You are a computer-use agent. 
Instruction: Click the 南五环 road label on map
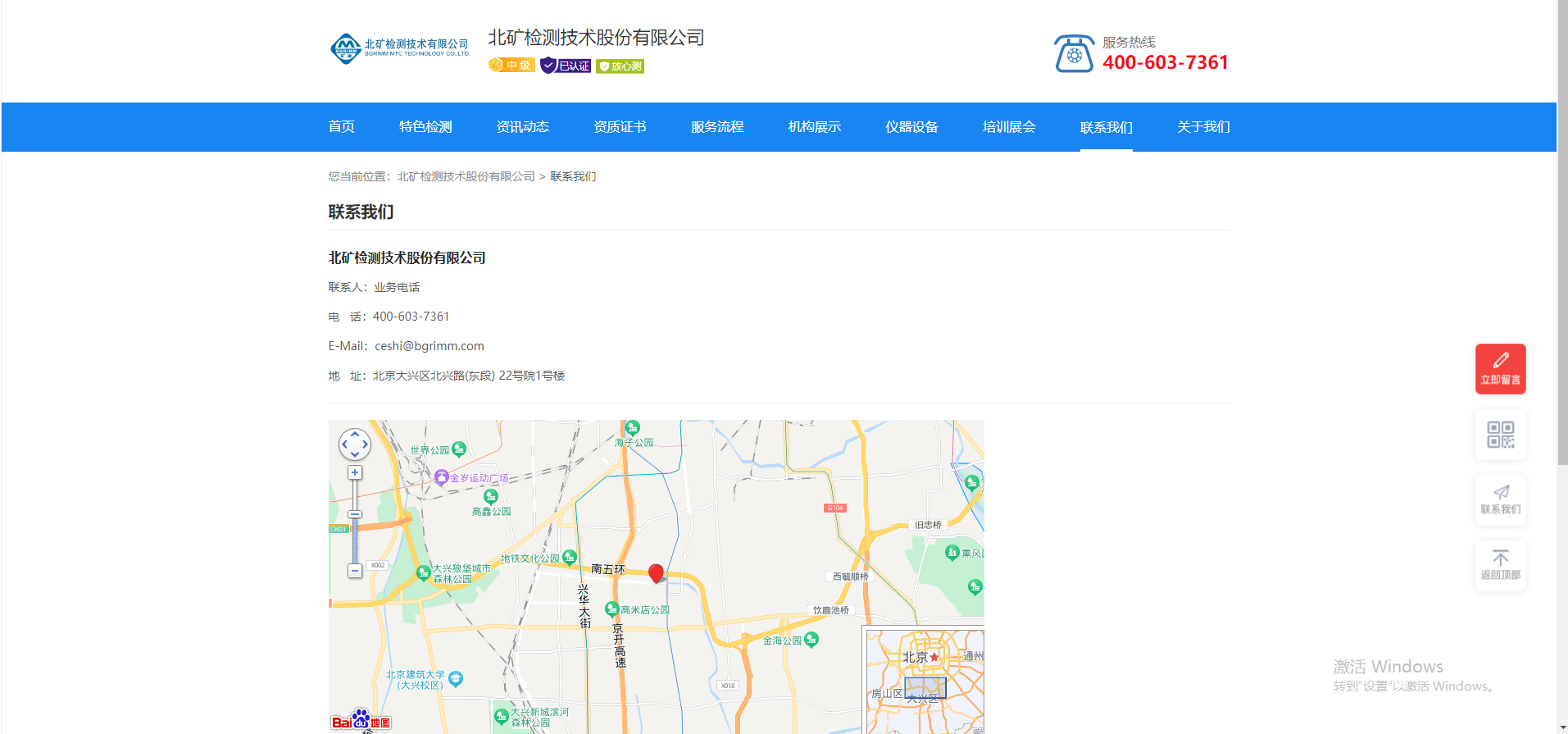[x=607, y=569]
